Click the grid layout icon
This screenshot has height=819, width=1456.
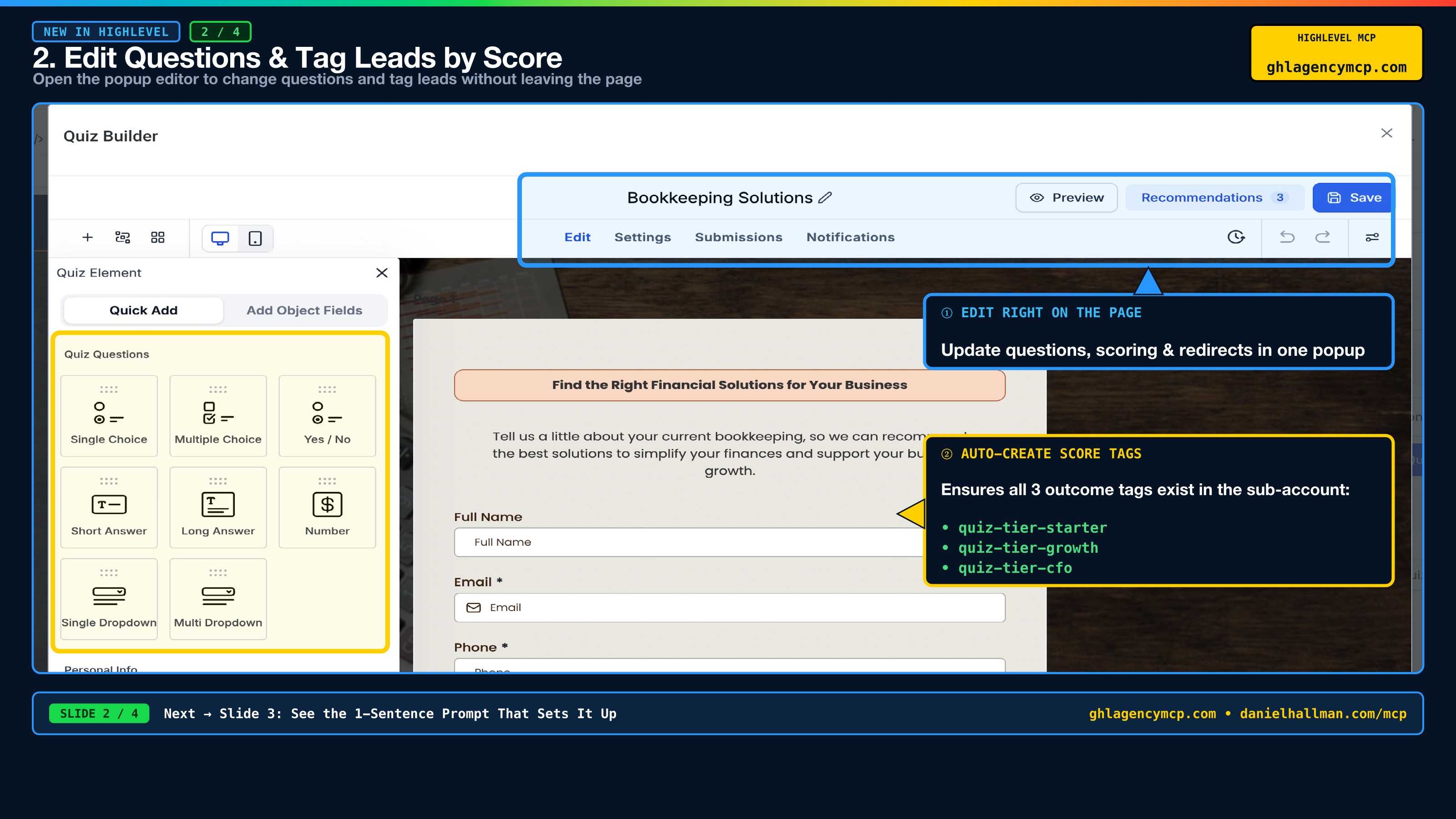coord(158,238)
